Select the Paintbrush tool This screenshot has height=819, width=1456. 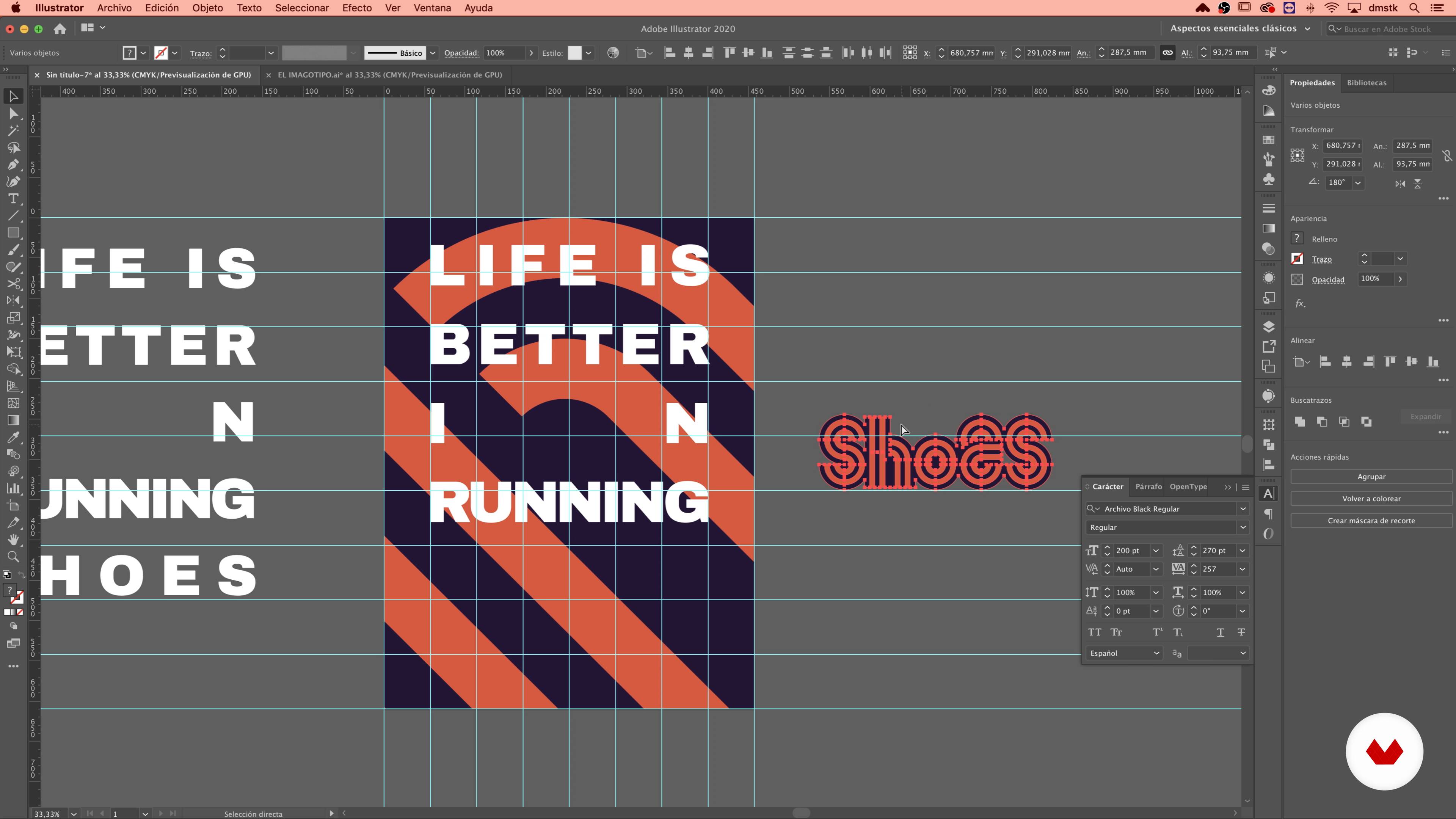[x=14, y=250]
